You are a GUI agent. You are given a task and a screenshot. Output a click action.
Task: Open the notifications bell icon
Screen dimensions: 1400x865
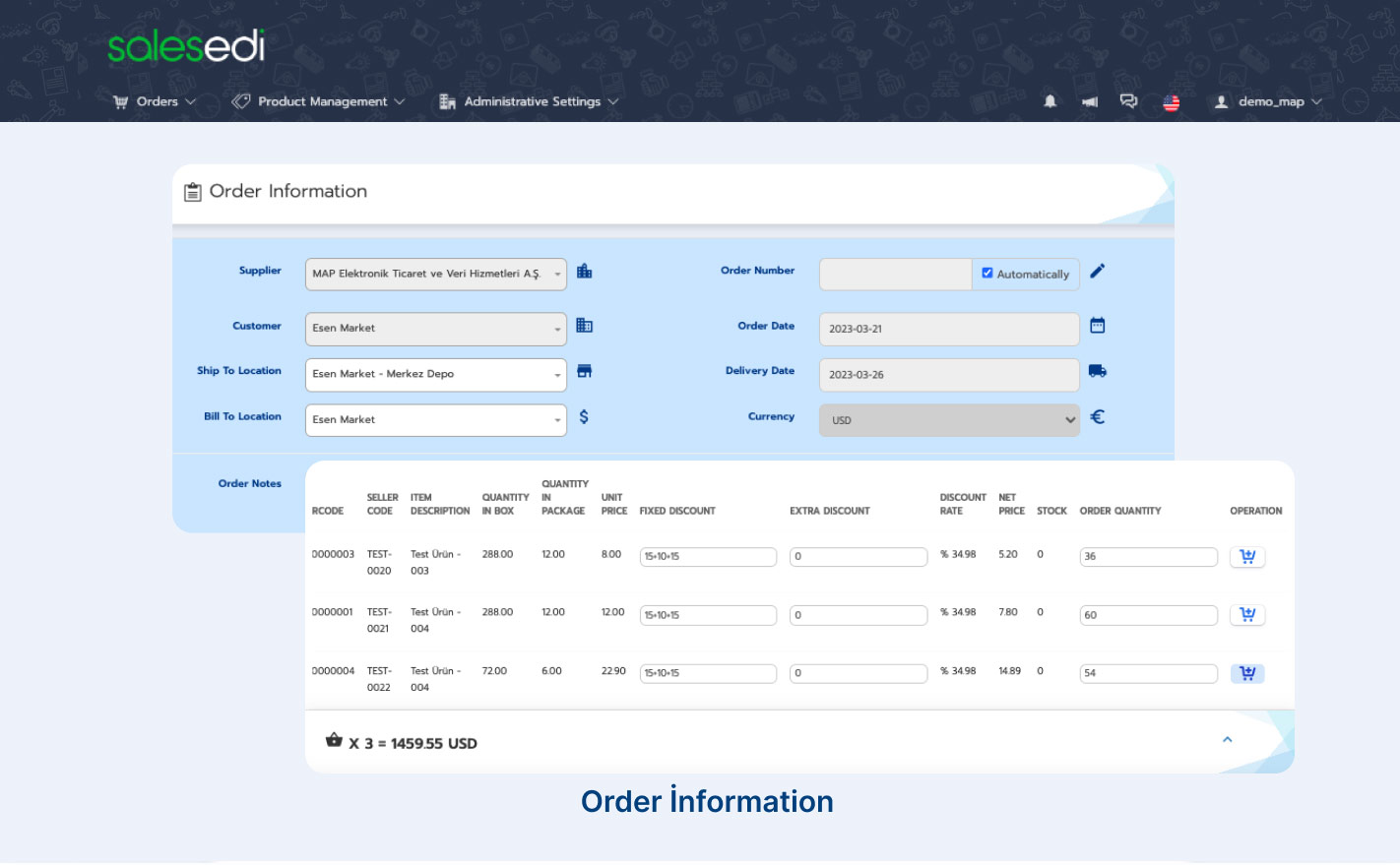pyautogui.click(x=1050, y=101)
